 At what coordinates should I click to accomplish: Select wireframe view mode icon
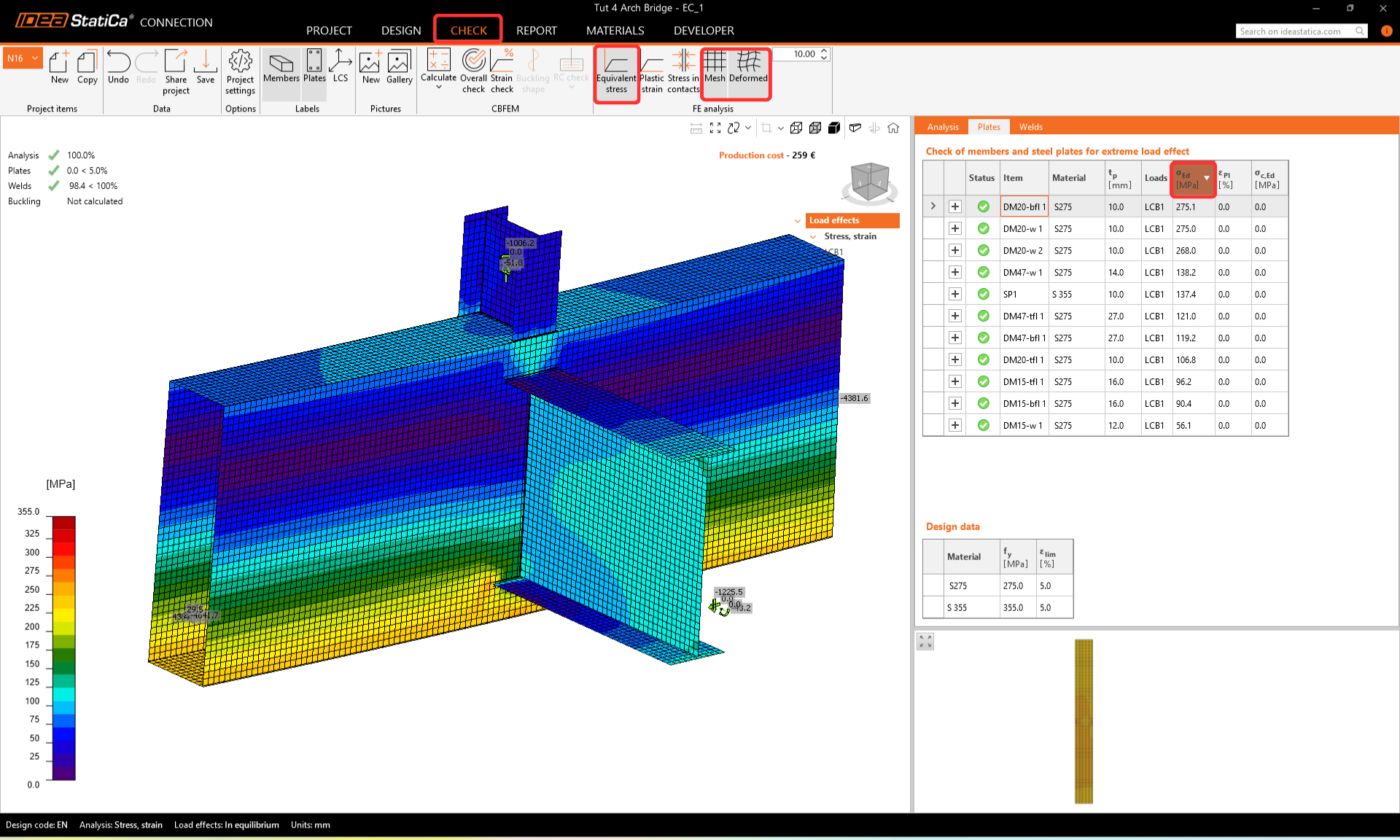point(796,128)
